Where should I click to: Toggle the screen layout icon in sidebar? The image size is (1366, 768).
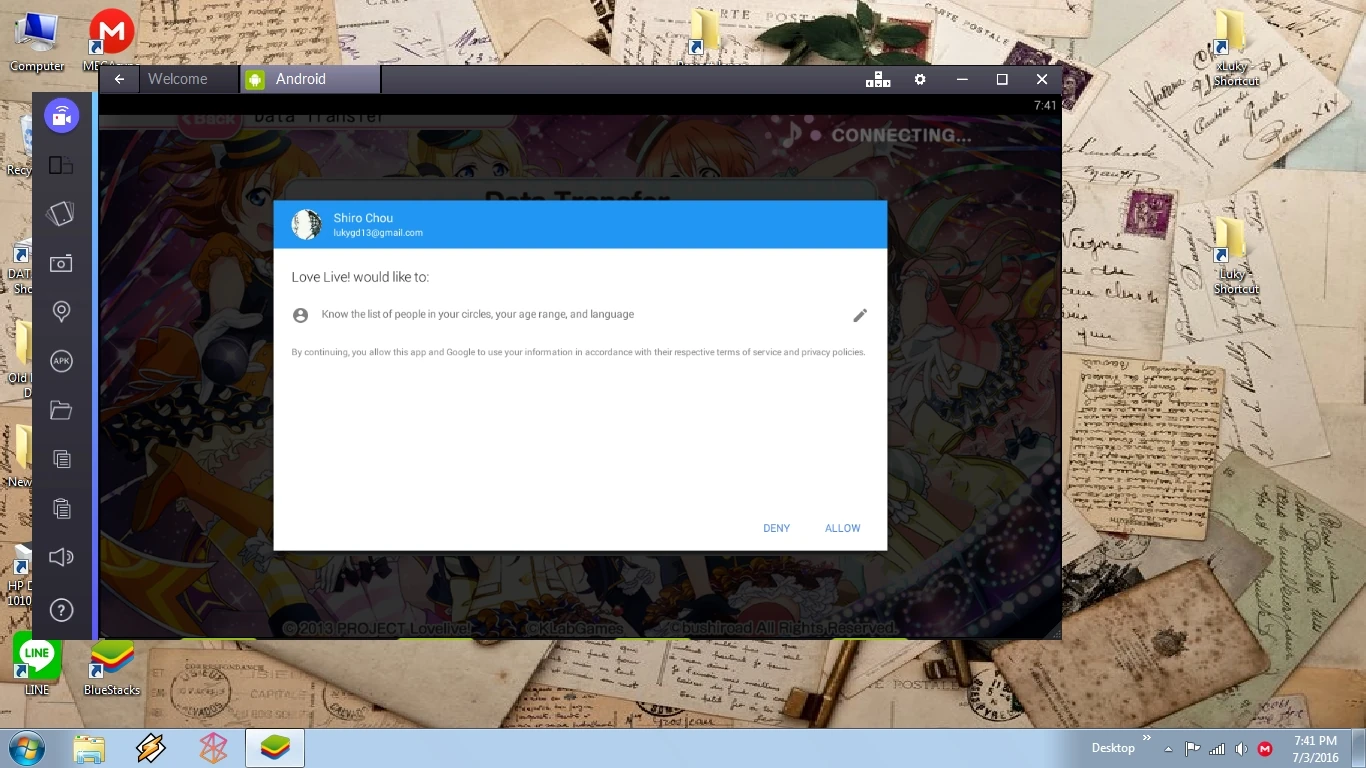[x=61, y=165]
